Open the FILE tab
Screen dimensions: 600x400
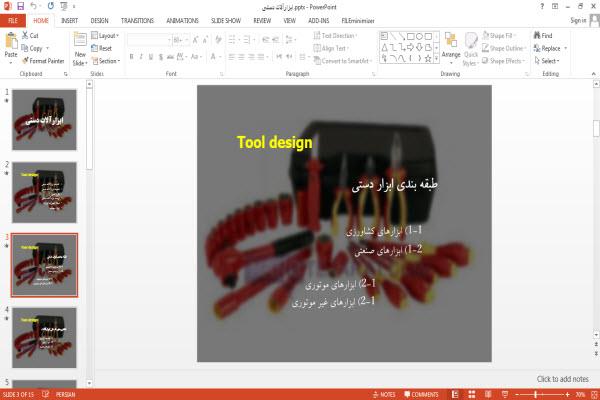pyautogui.click(x=13, y=21)
